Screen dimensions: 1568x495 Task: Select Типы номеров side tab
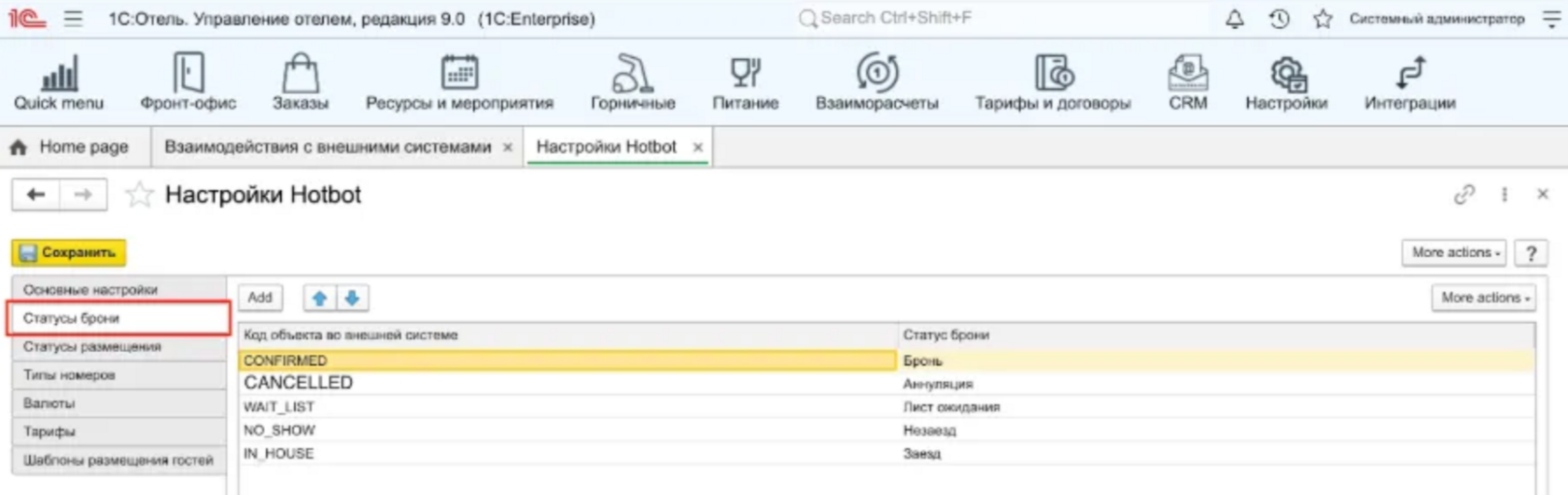pyautogui.click(x=119, y=375)
